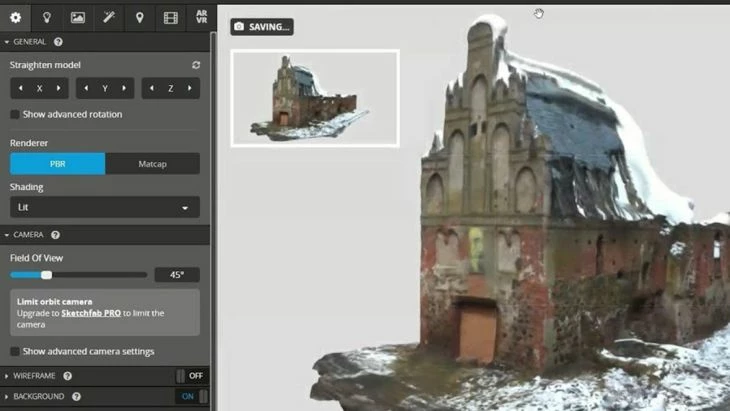This screenshot has height=411, width=730.
Task: Open the Lighting bulb tab
Action: (47, 18)
